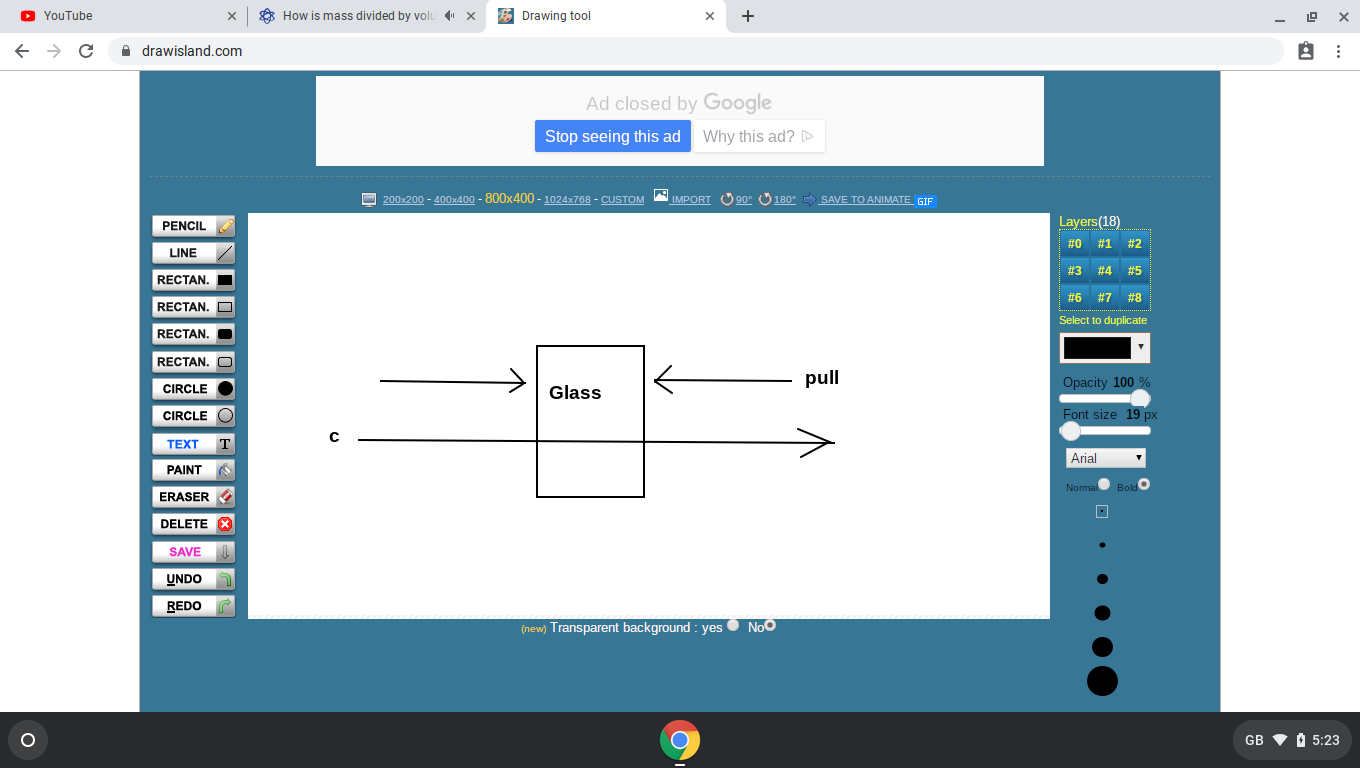Select the Bold font weight radio
Viewport: 1360px width, 768px height.
click(x=1144, y=484)
